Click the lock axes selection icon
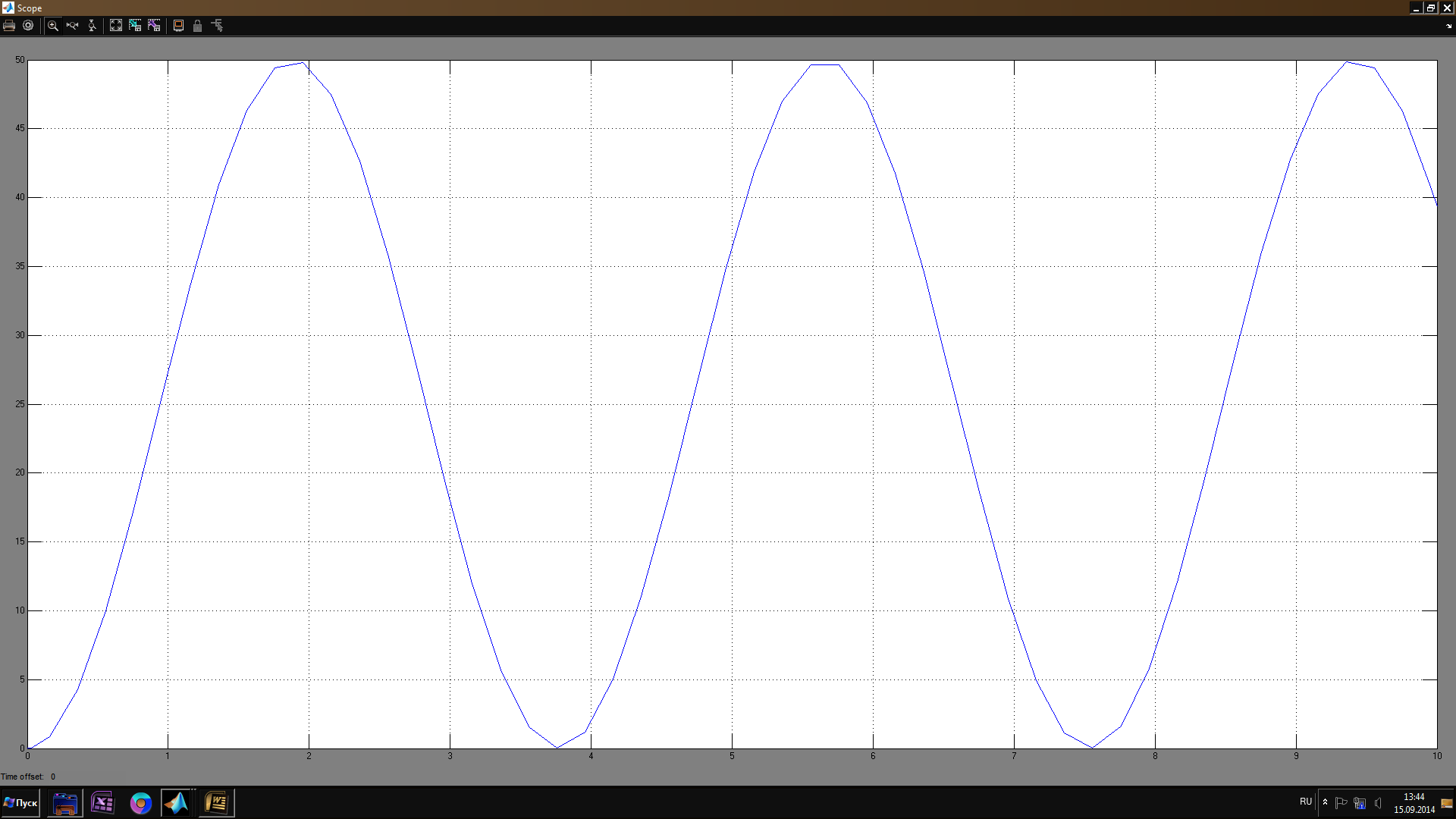 tap(197, 26)
